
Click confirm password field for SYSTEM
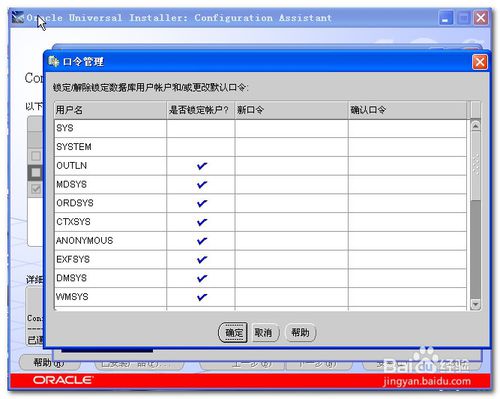(407, 147)
